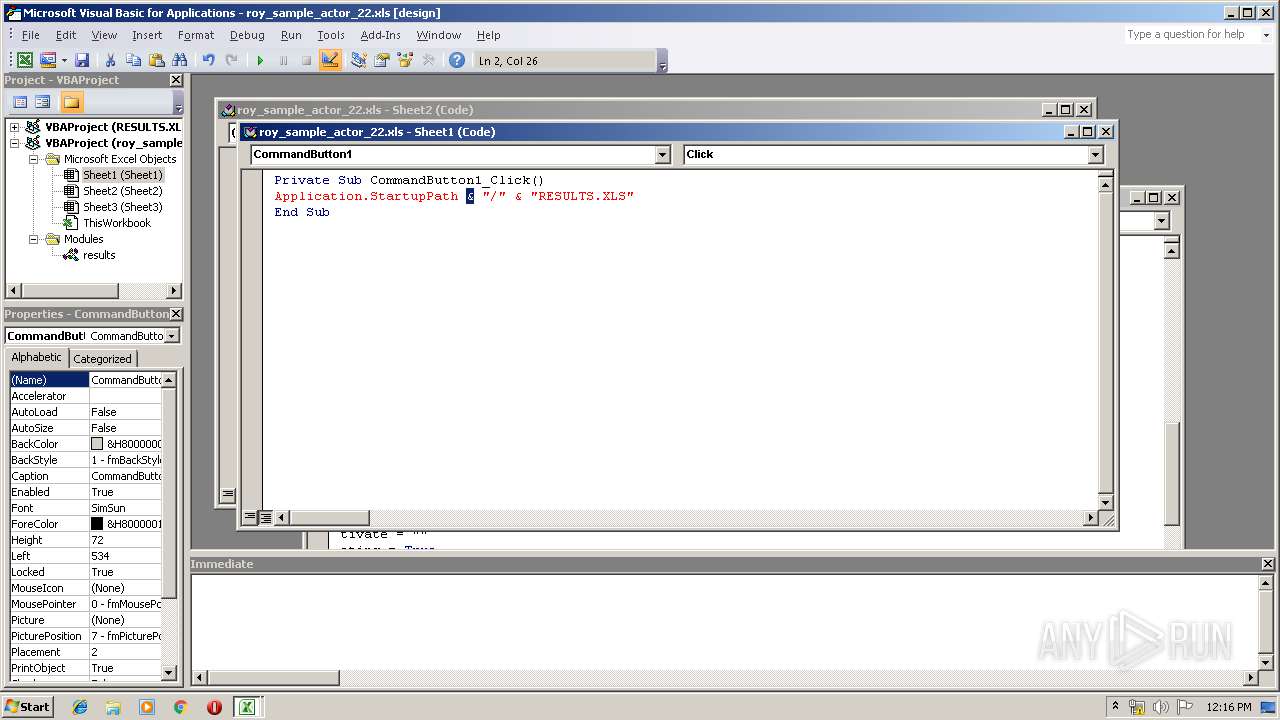Toggle Folders view in Project panel
The image size is (1280, 720).
point(71,102)
